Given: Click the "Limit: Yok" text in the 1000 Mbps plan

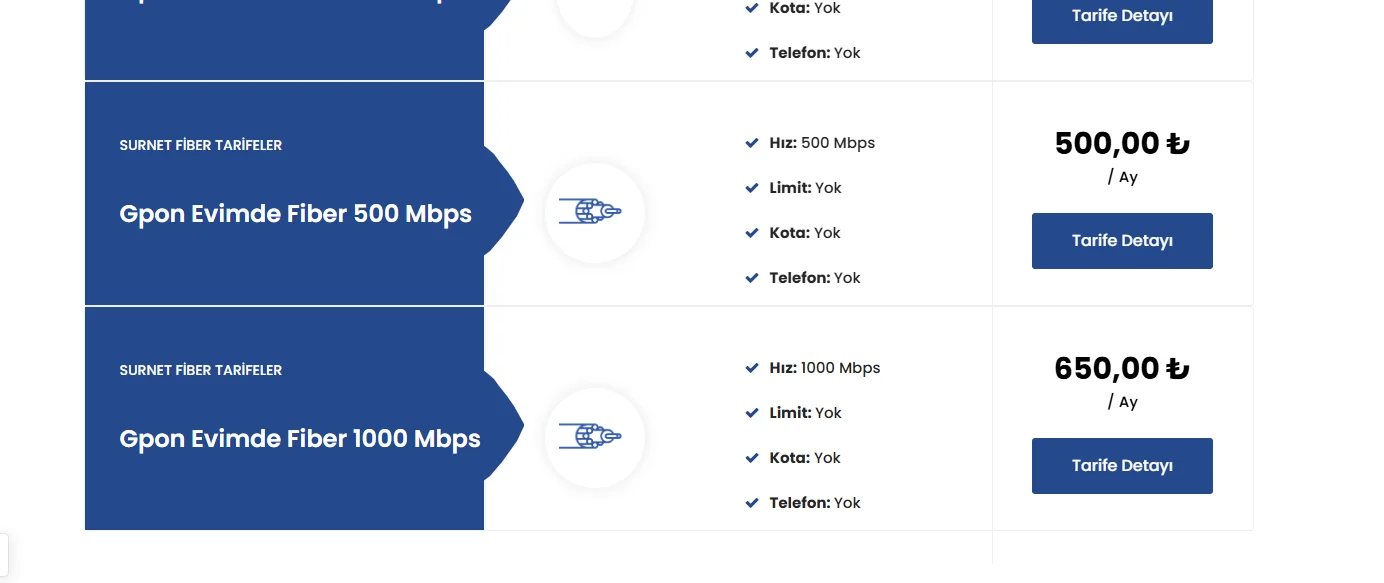Looking at the screenshot, I should coord(805,413).
